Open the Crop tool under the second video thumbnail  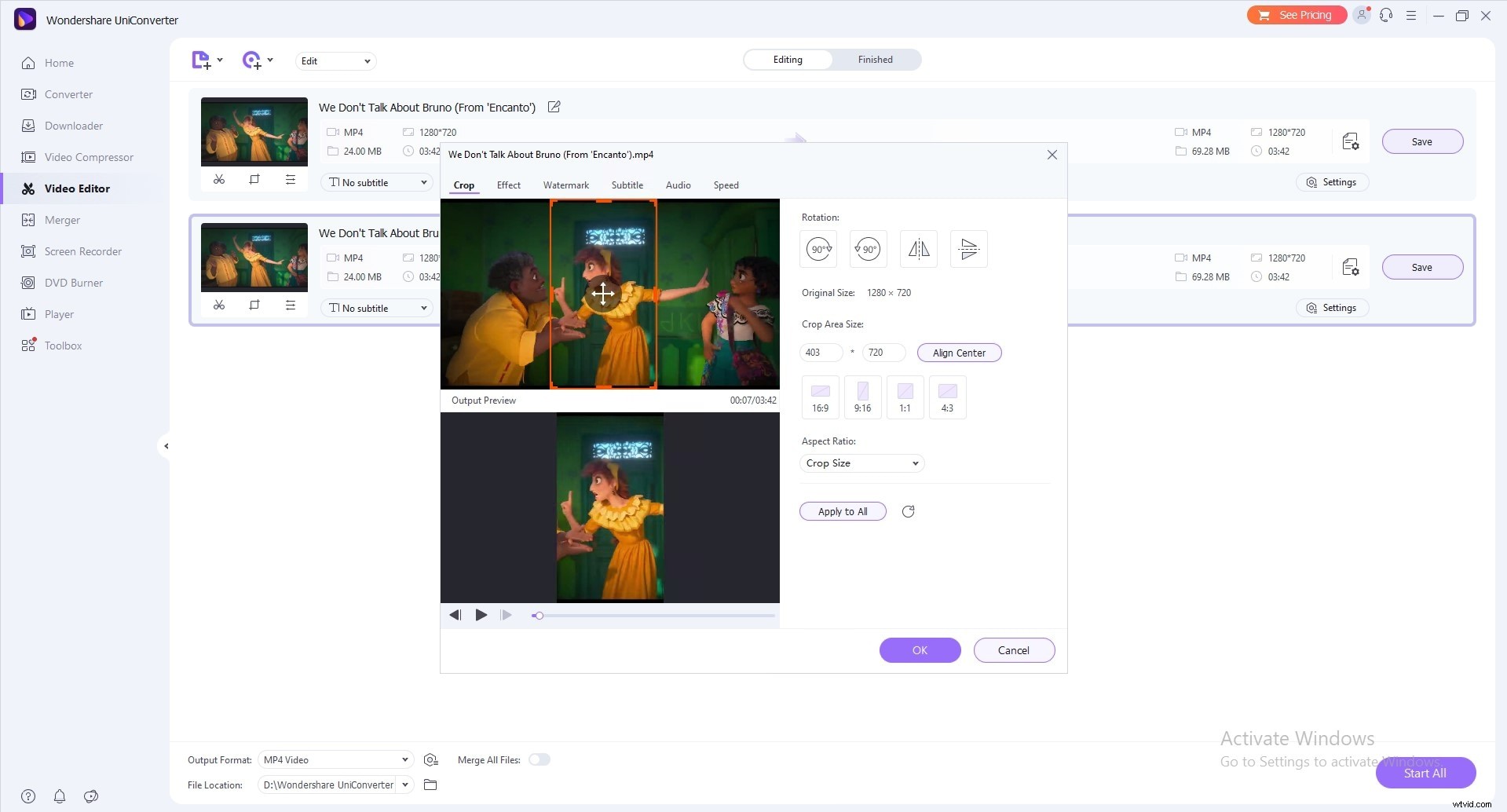(x=254, y=305)
